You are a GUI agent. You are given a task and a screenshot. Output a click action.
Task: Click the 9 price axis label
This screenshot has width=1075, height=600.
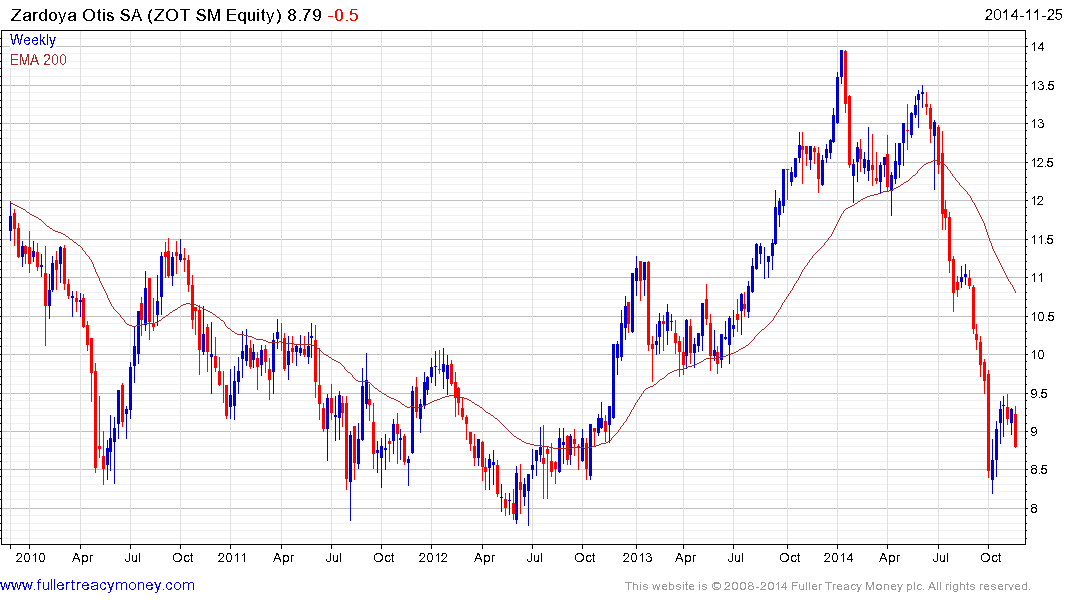coord(1034,432)
